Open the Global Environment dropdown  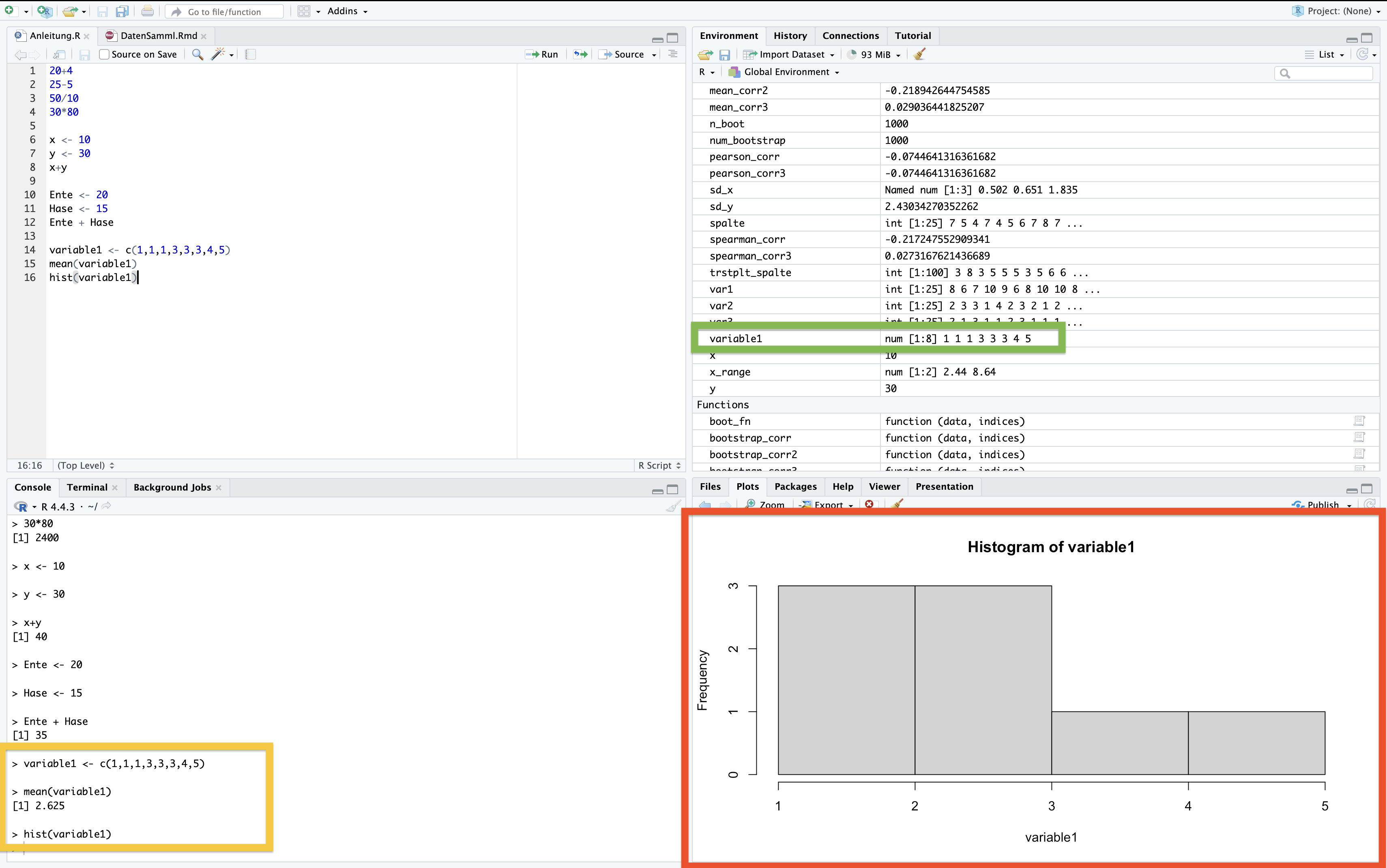coord(784,72)
